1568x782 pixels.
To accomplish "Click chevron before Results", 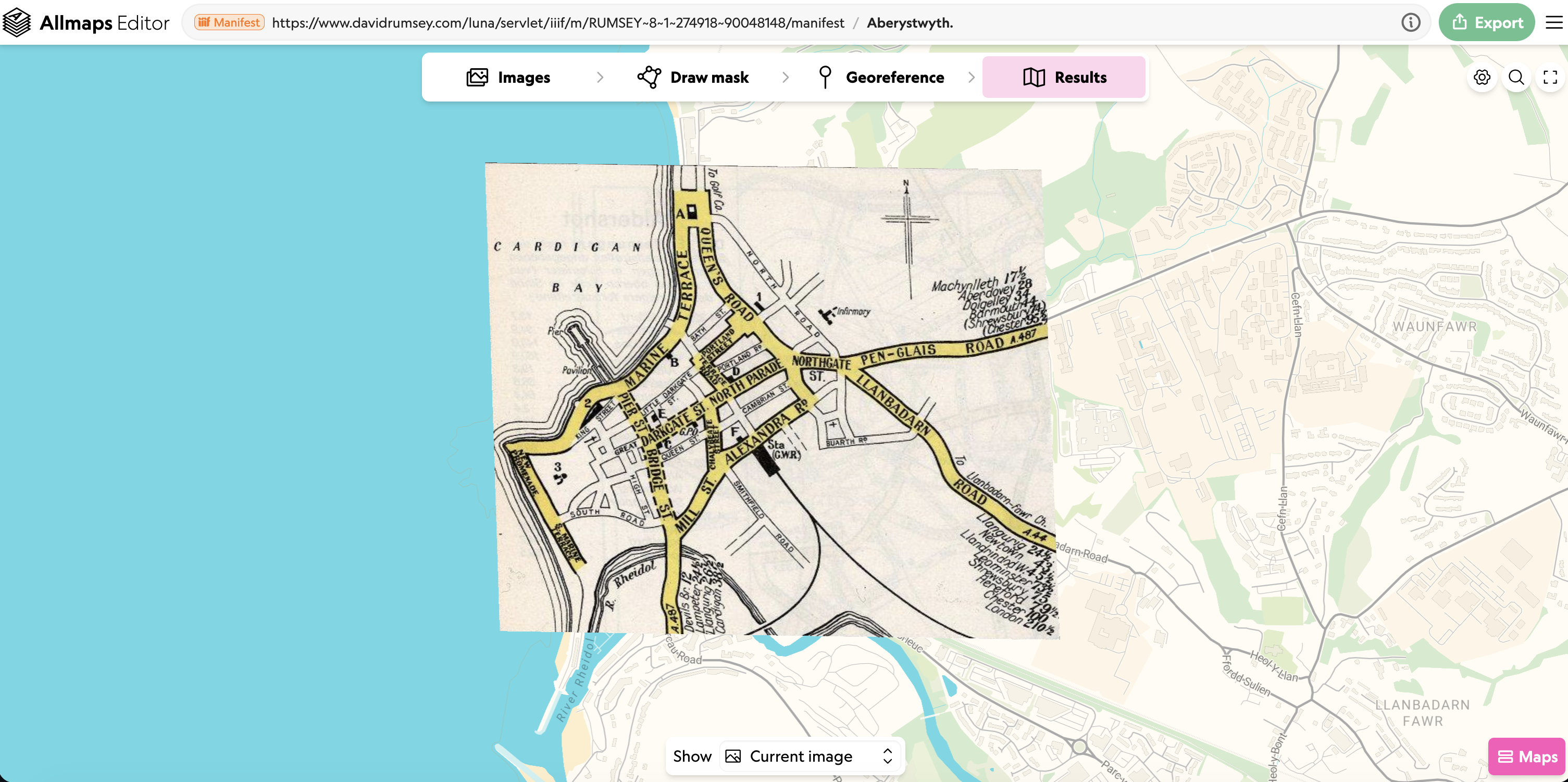I will 972,77.
